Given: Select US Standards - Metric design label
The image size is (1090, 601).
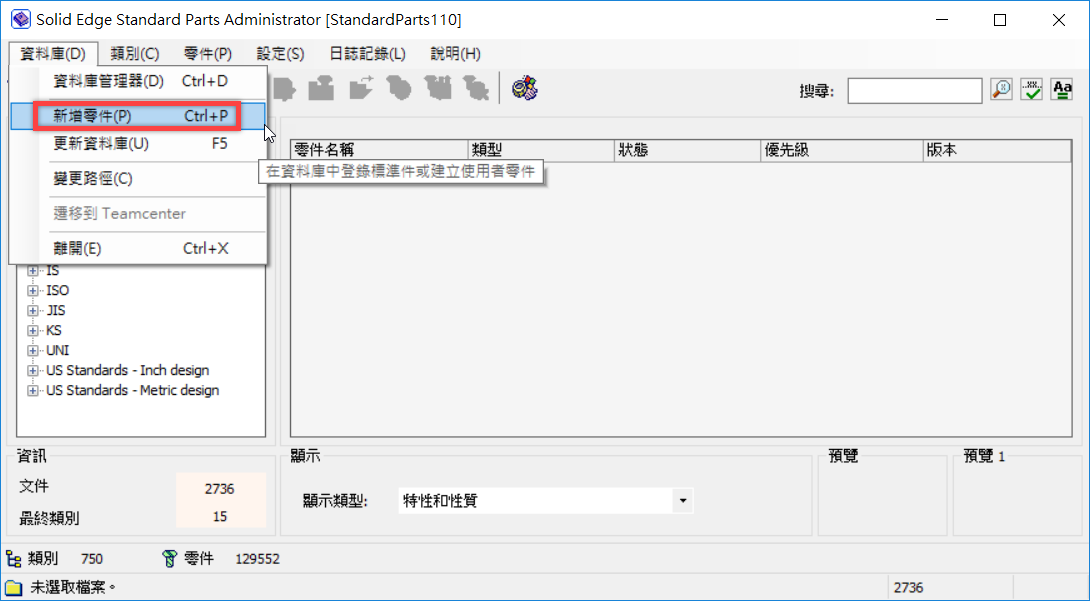Looking at the screenshot, I should pyautogui.click(x=133, y=390).
